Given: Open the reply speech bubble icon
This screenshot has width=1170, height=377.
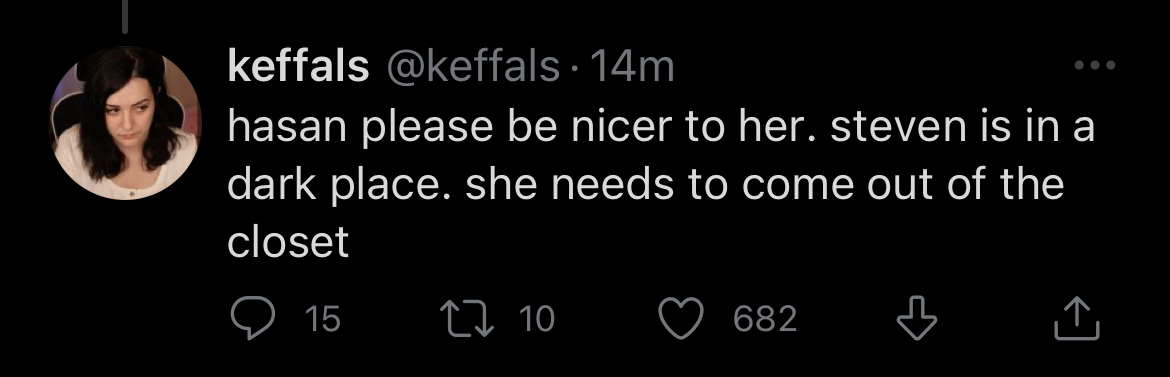Looking at the screenshot, I should (x=254, y=318).
